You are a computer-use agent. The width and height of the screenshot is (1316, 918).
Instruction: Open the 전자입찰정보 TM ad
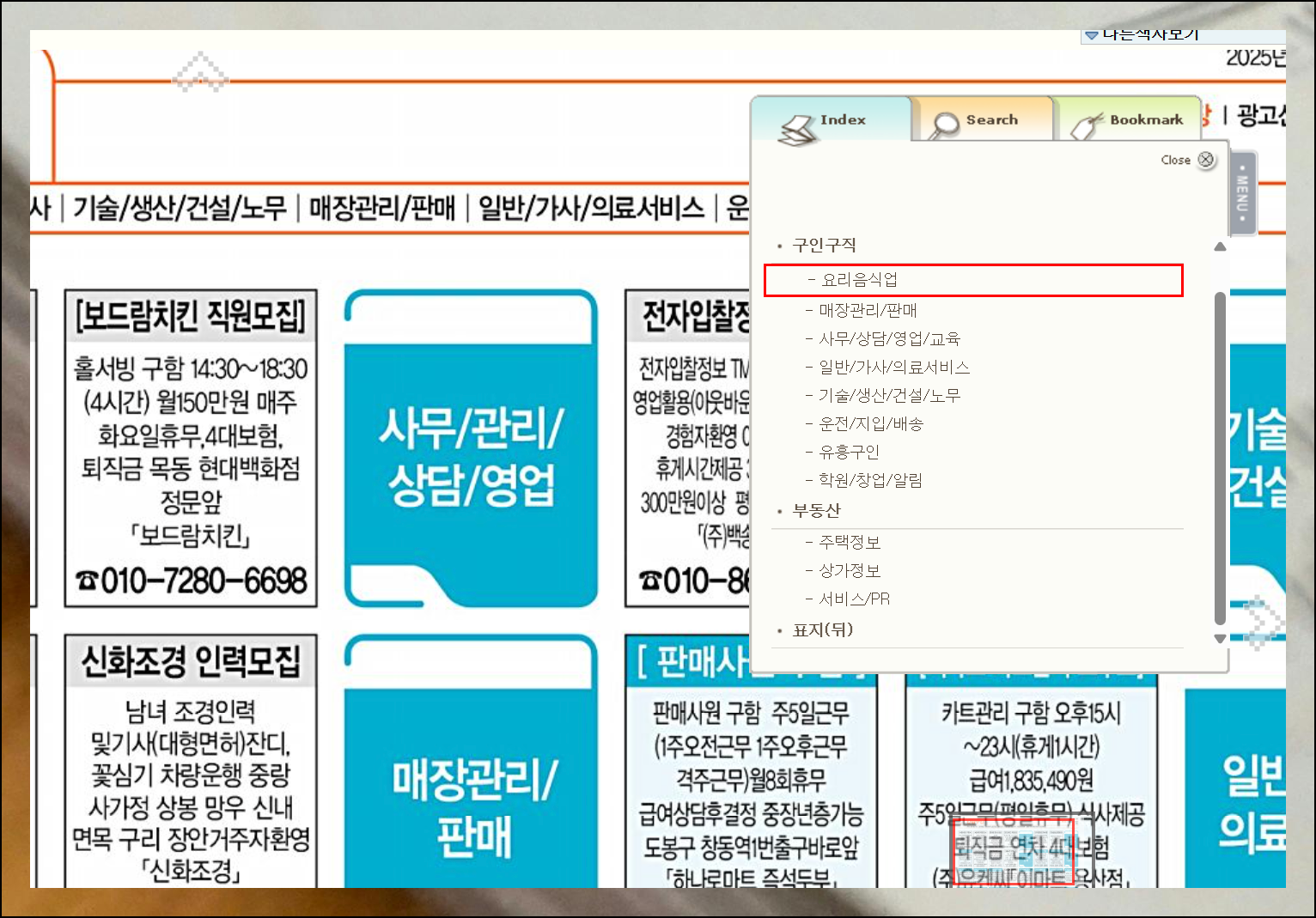point(688,448)
